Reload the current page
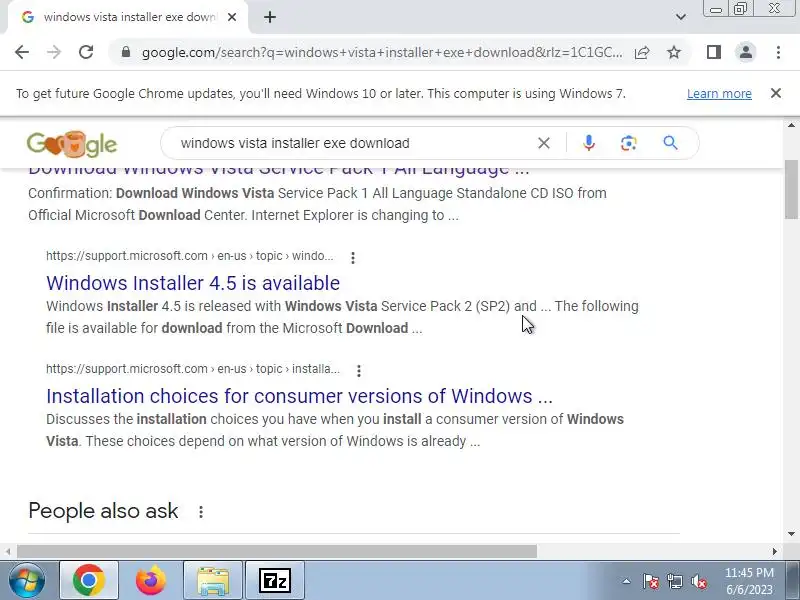Screen dimensions: 800x600 pos(86,52)
